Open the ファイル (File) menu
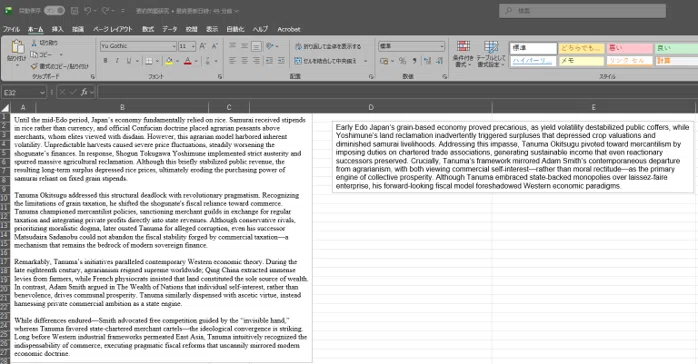This screenshot has width=698, height=364. 11,29
